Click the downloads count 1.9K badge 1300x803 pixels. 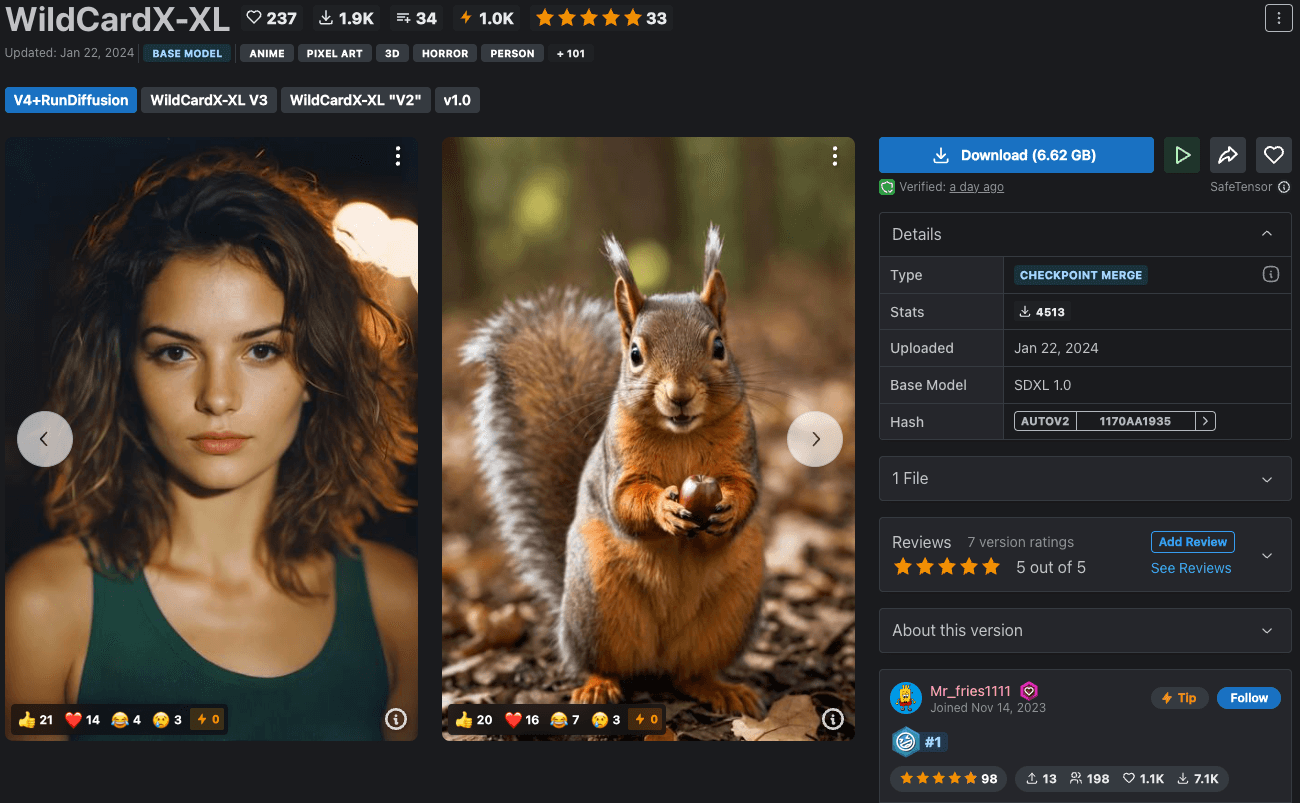(346, 18)
